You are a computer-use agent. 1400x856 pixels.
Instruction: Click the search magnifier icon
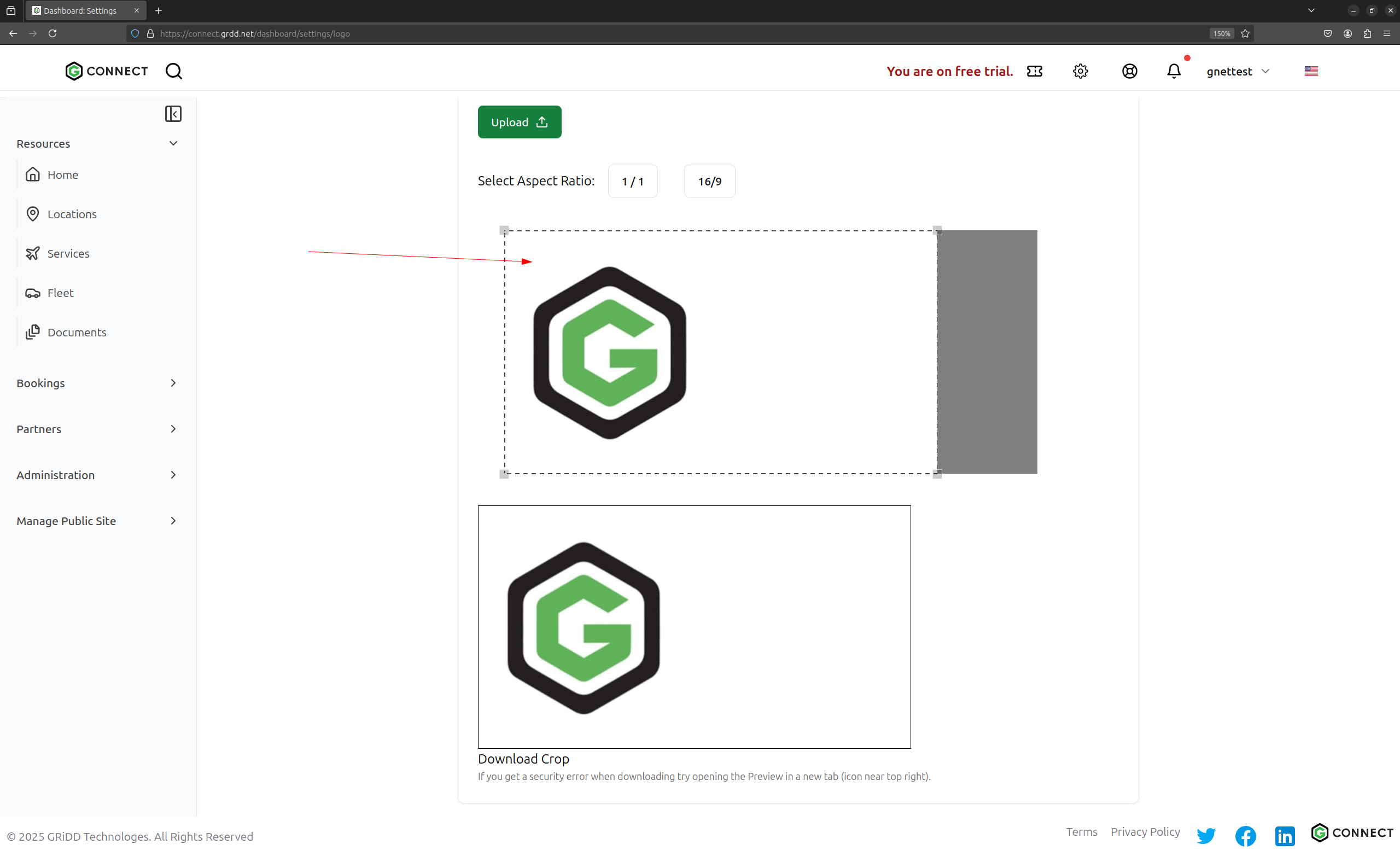pos(173,71)
